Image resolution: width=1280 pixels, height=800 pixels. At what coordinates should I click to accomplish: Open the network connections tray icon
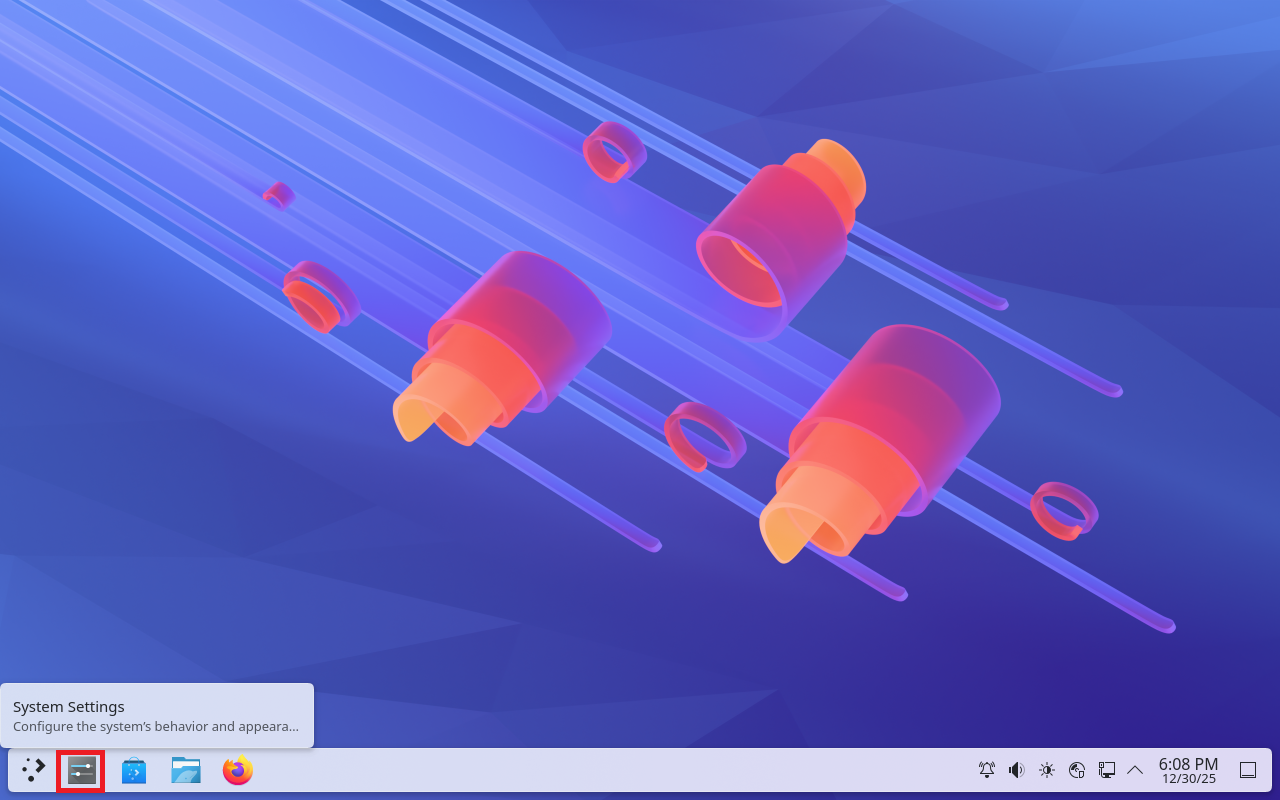(x=1107, y=770)
